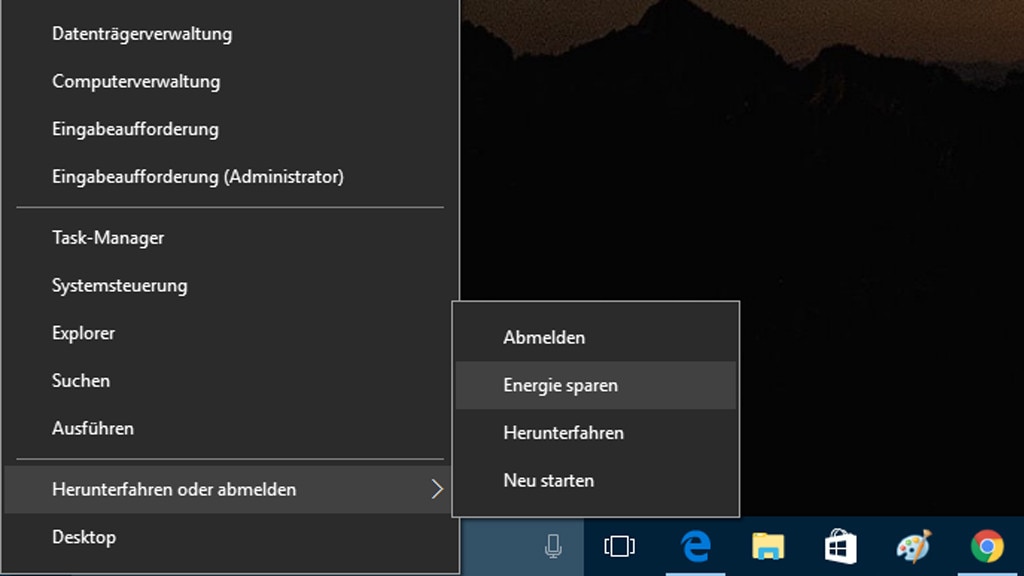The height and width of the screenshot is (576, 1024).
Task: Select Neu starten to restart
Action: [548, 481]
